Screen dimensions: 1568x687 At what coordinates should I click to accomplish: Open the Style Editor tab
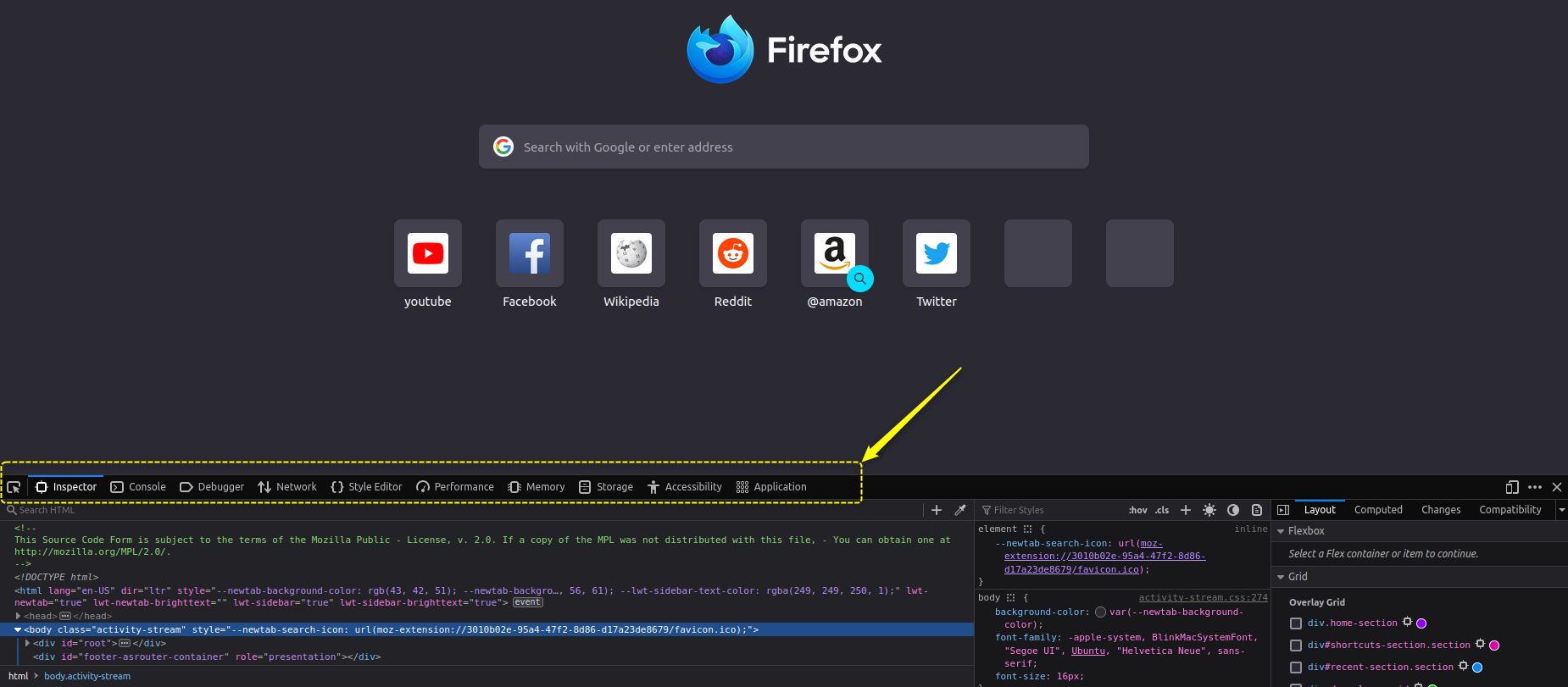pyautogui.click(x=366, y=487)
